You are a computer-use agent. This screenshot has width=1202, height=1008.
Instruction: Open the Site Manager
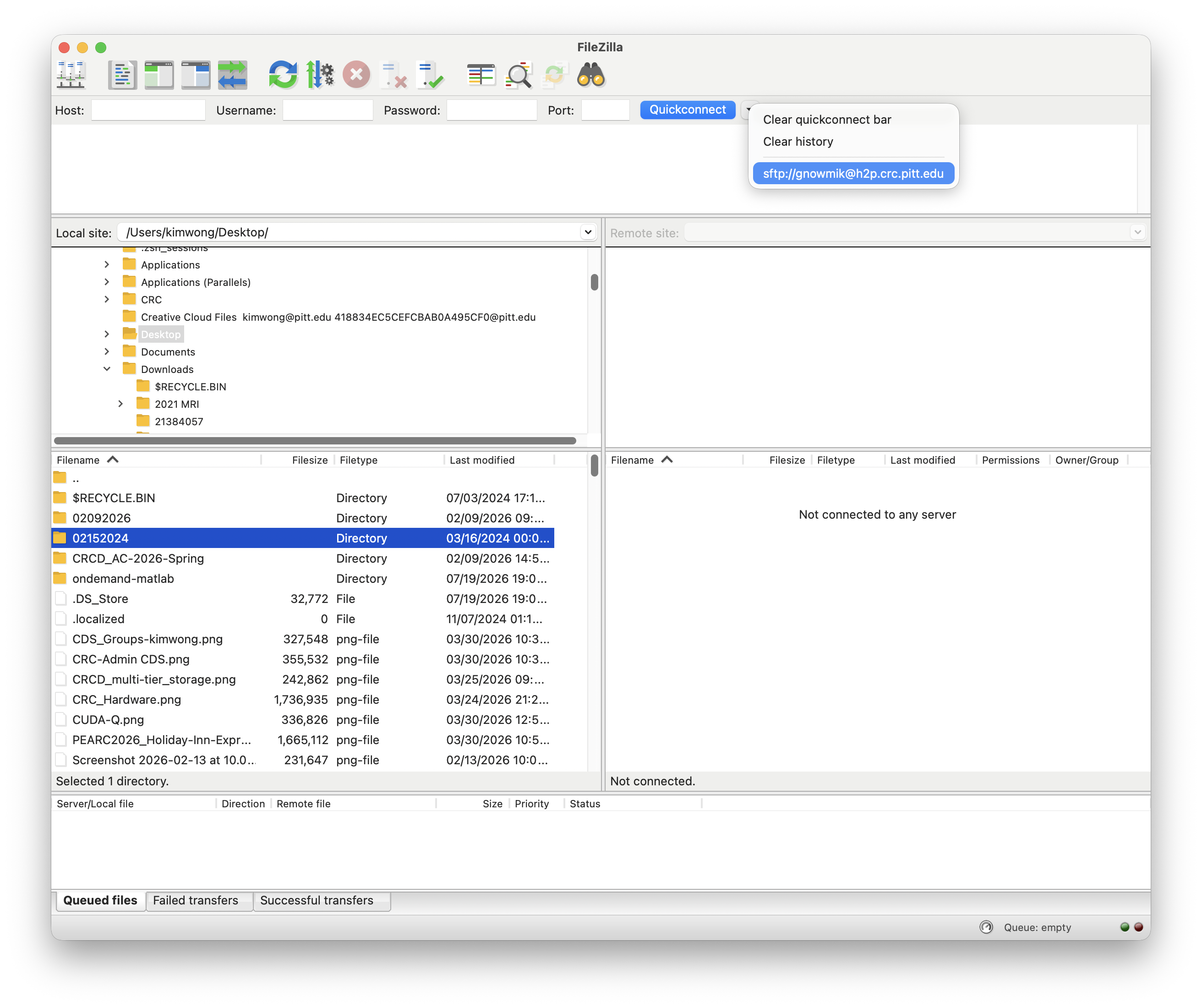pyautogui.click(x=71, y=75)
